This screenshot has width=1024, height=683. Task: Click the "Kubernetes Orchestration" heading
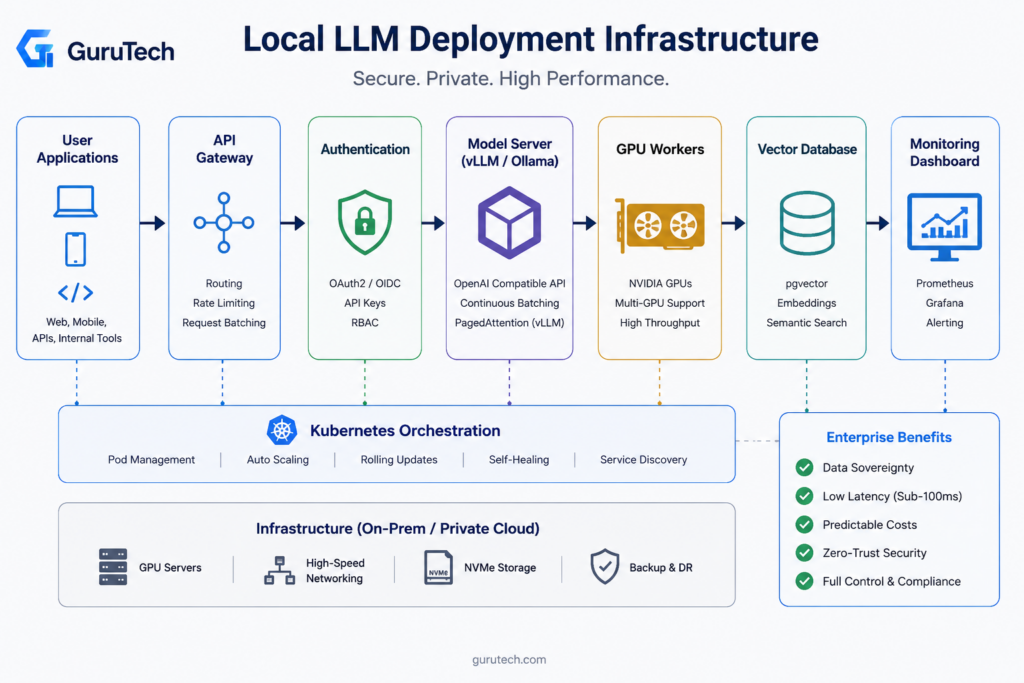[405, 431]
